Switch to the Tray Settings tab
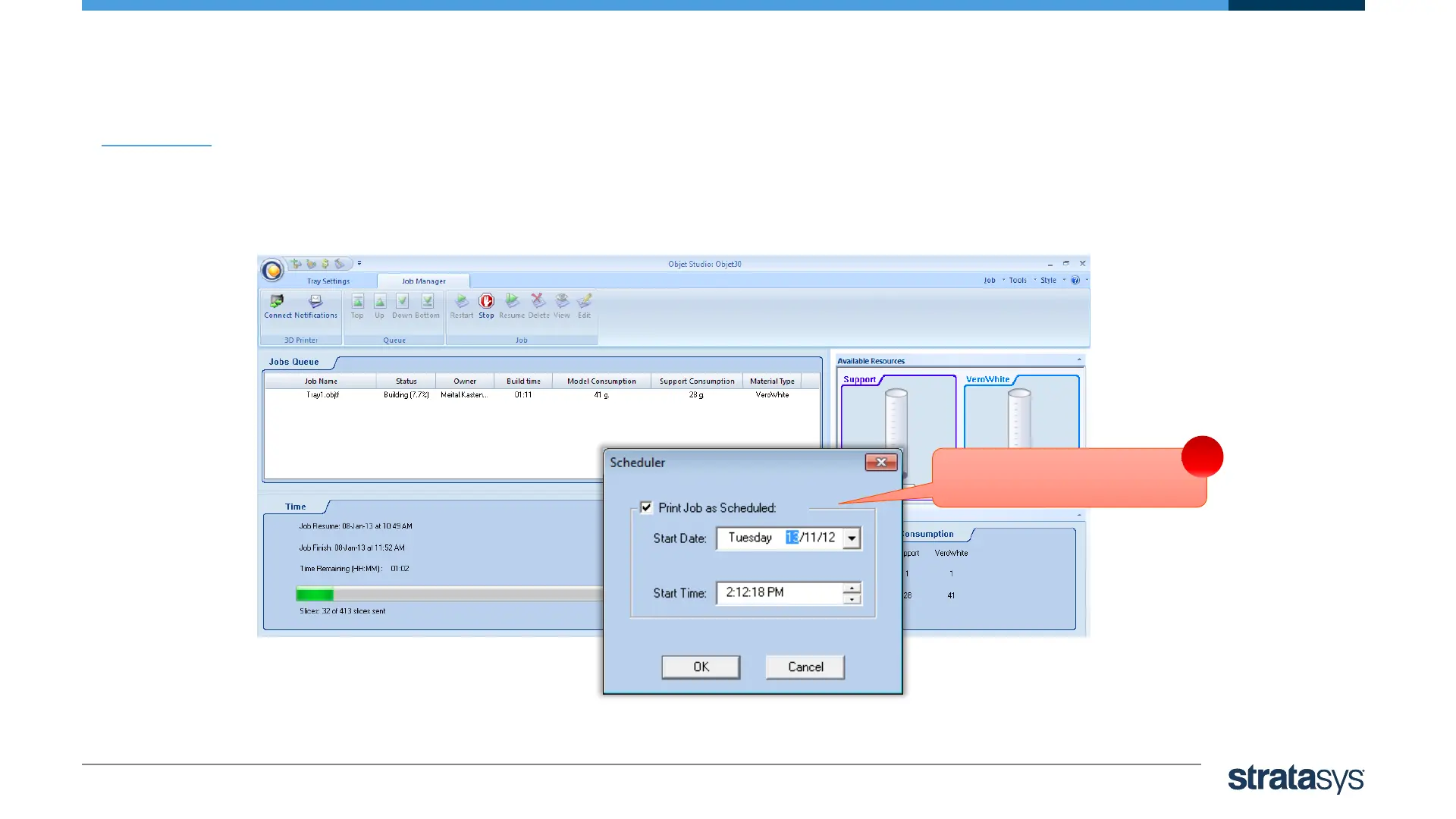1456x819 pixels. [328, 281]
